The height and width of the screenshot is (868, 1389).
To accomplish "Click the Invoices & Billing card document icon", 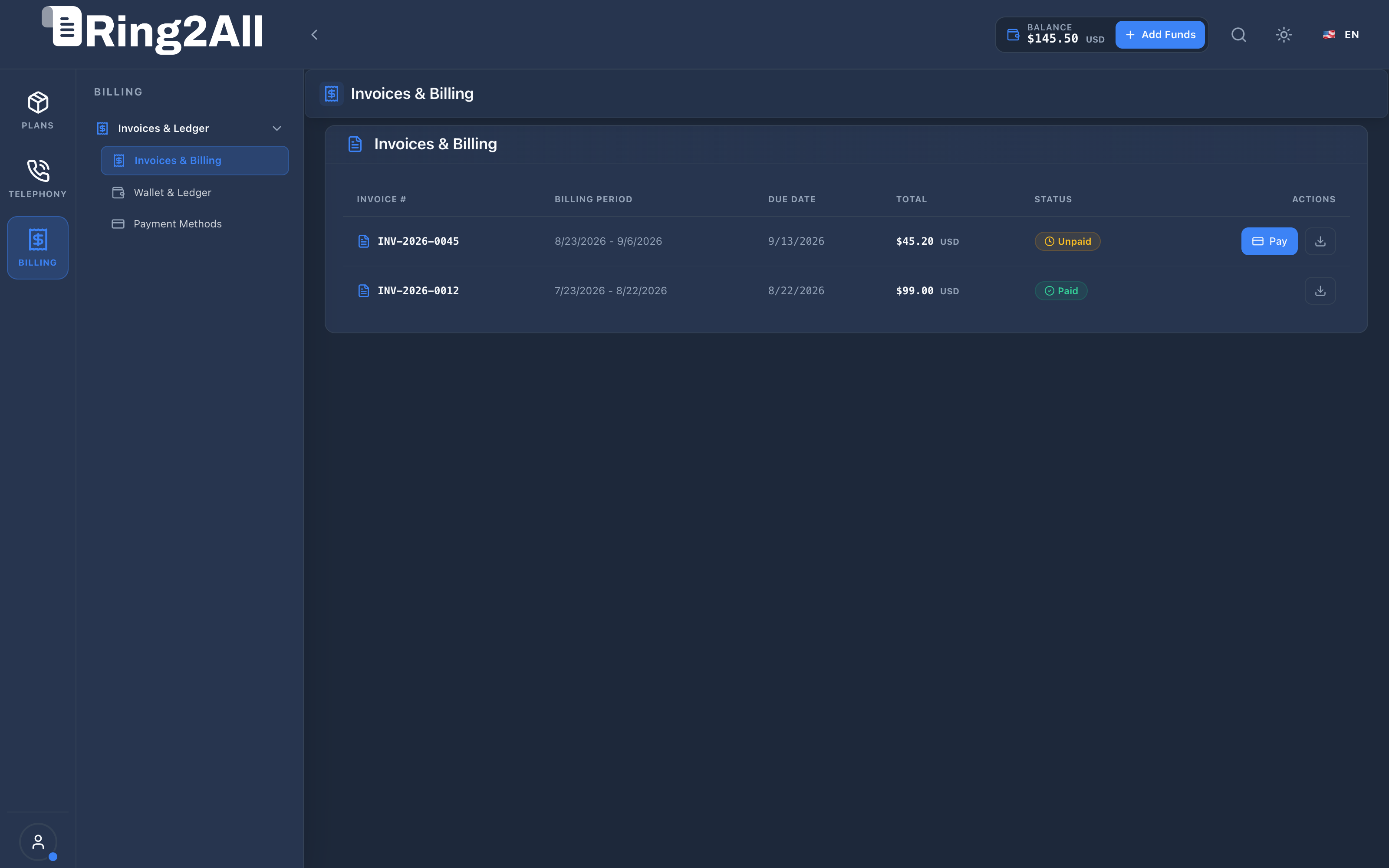I will click(x=355, y=144).
